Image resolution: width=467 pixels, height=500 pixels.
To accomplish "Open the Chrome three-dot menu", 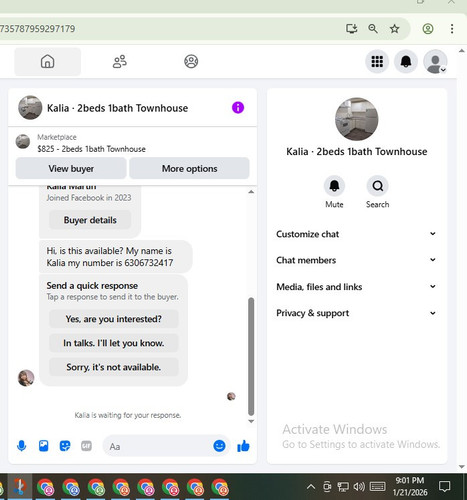I will 452,29.
